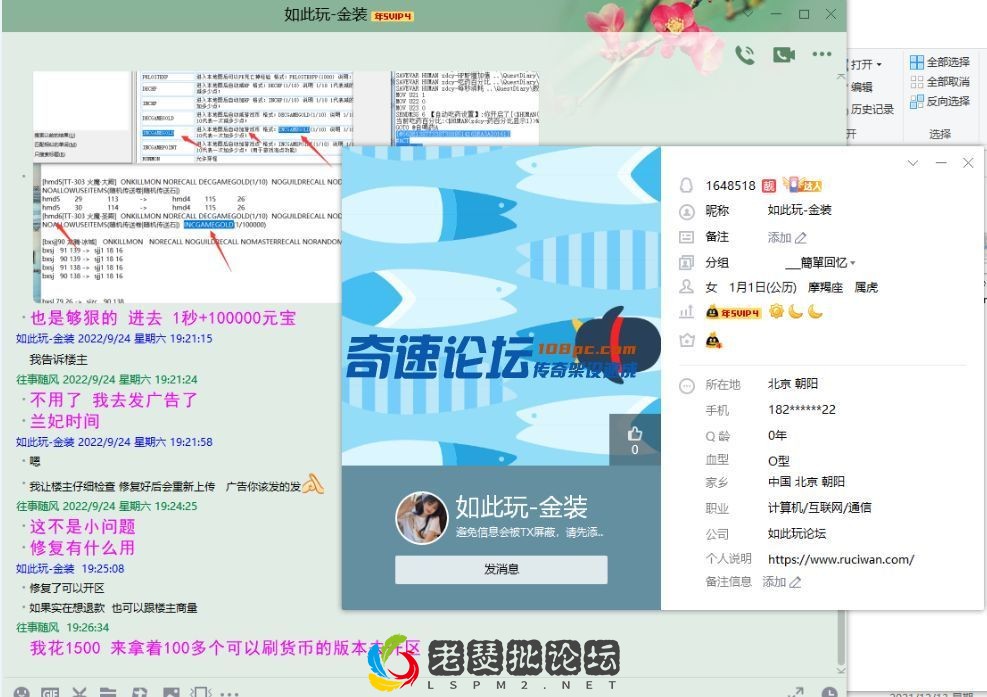Open the https://www.ruciwan.com/ link
987x697 pixels.
coord(841,559)
